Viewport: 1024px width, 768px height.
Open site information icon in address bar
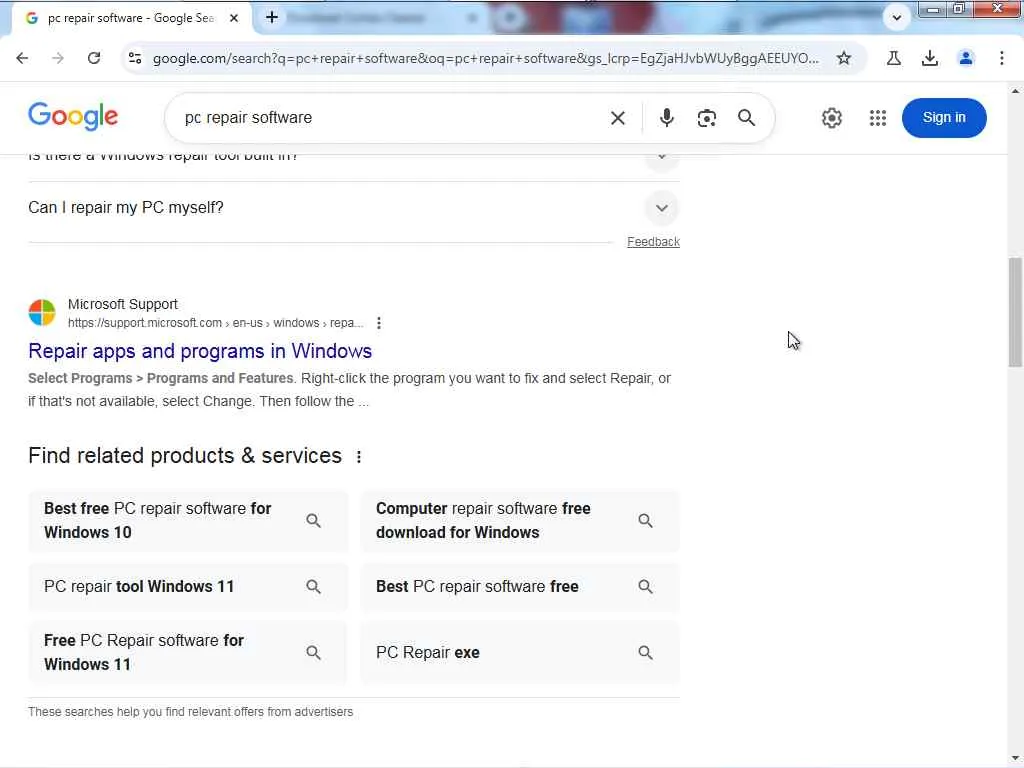pyautogui.click(x=135, y=58)
